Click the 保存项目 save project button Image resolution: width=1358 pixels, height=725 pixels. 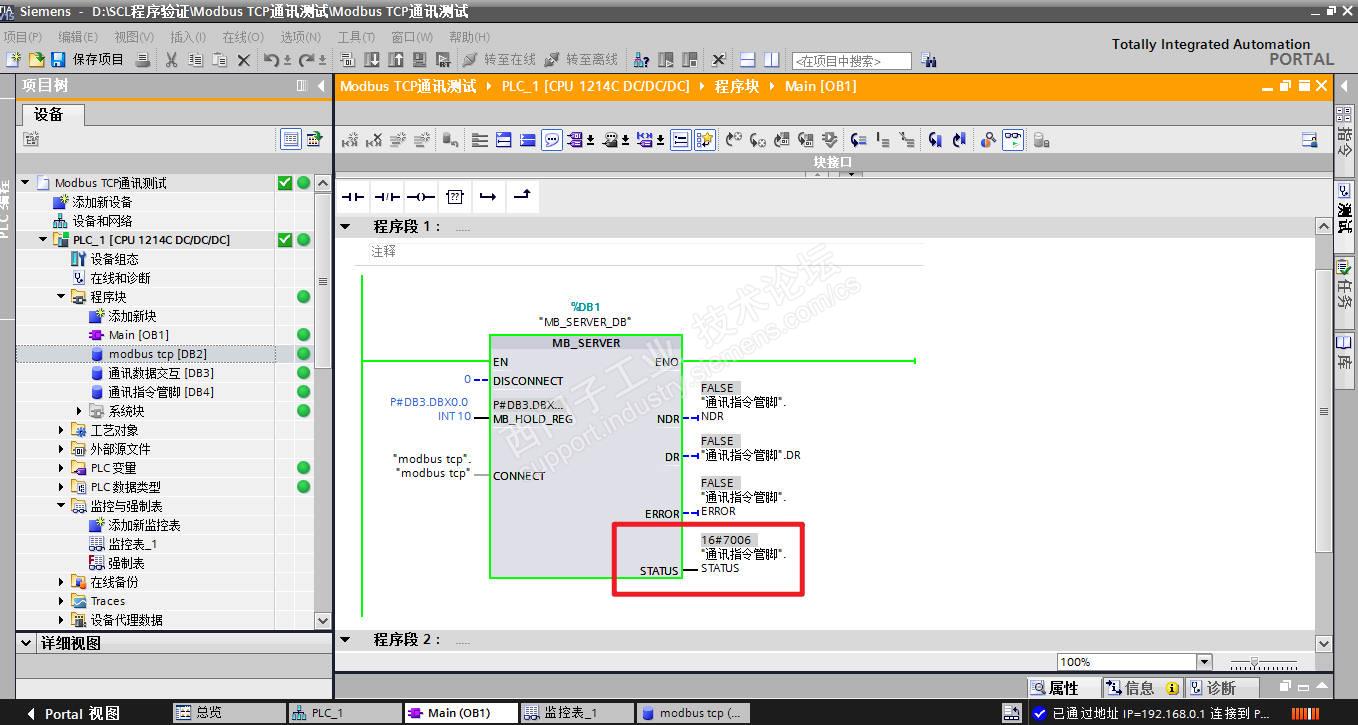point(88,60)
